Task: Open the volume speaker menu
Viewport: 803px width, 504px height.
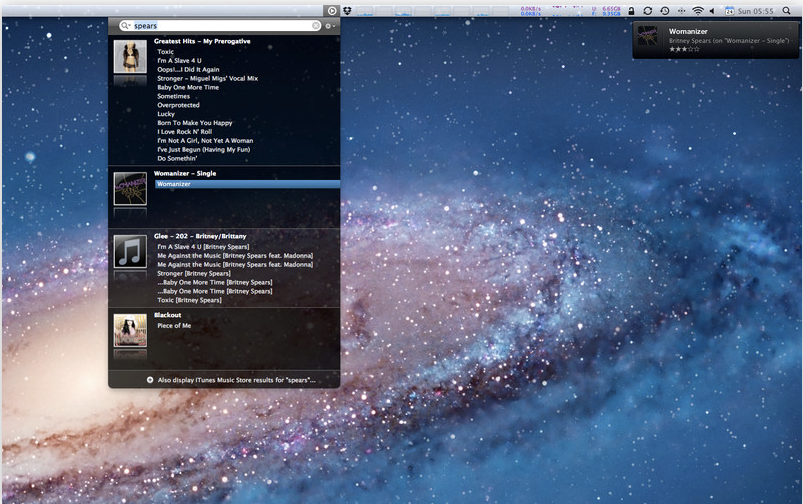Action: 712,11
